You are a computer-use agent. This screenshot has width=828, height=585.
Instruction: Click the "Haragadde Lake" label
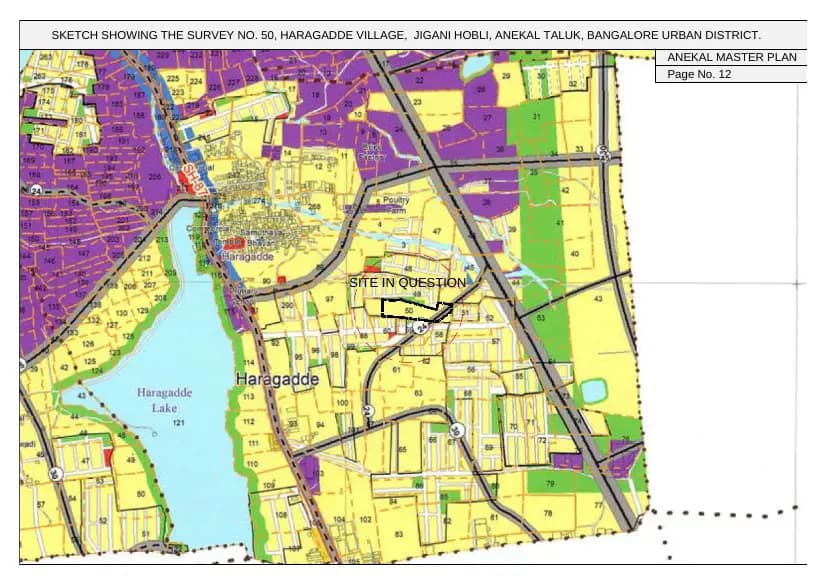click(164, 400)
